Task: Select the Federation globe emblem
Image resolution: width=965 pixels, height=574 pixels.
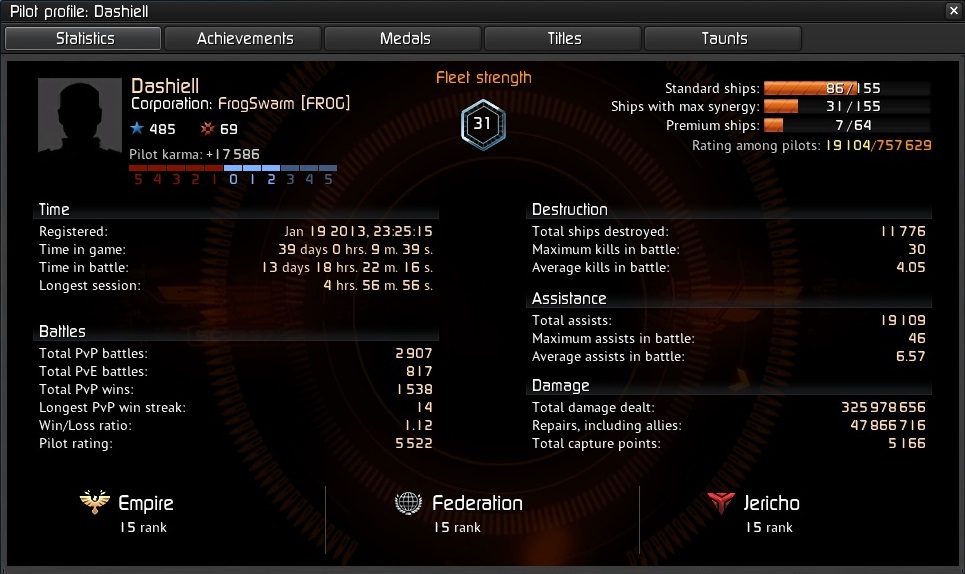Action: point(408,503)
